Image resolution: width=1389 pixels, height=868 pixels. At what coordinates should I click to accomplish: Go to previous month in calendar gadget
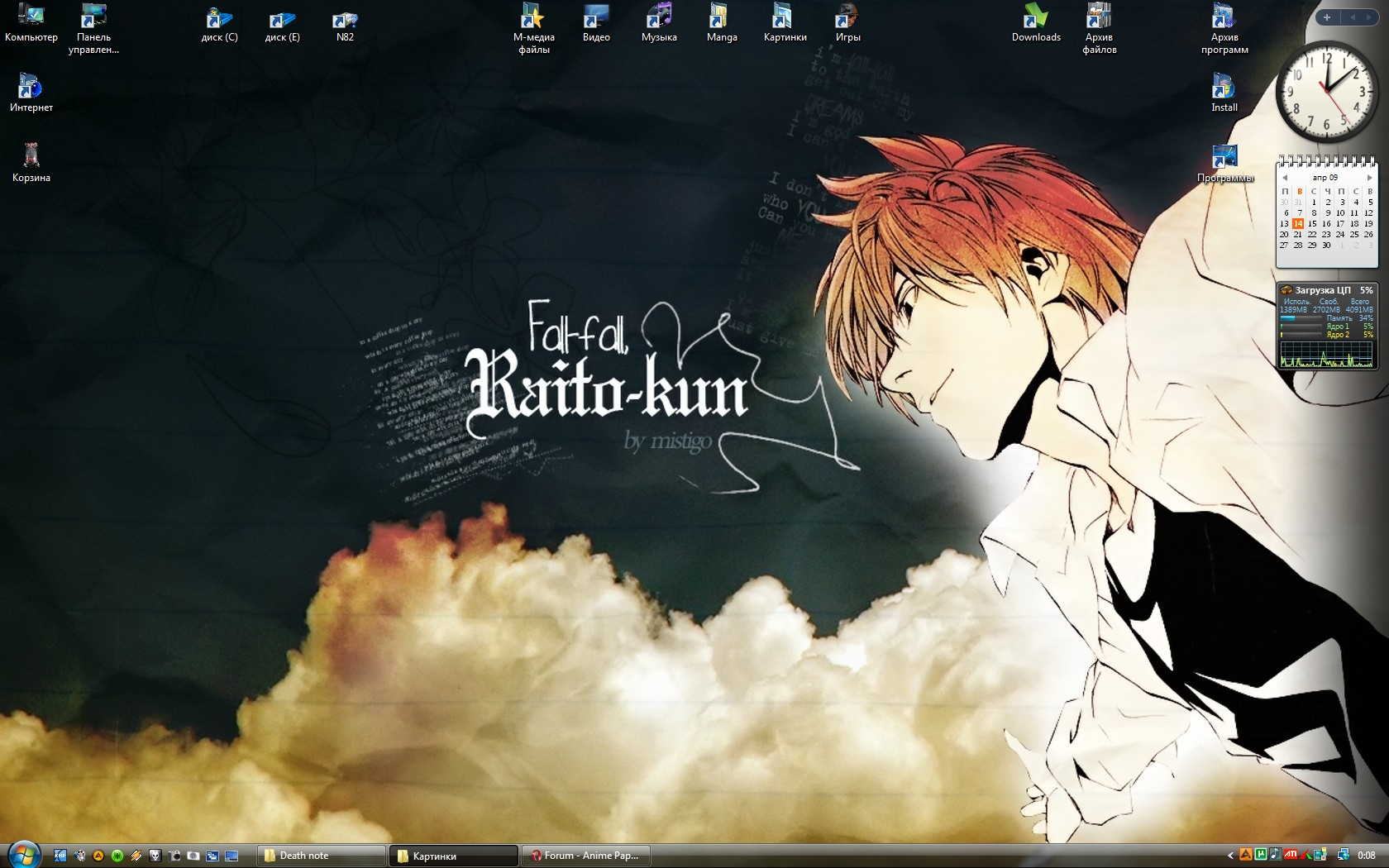[1285, 178]
